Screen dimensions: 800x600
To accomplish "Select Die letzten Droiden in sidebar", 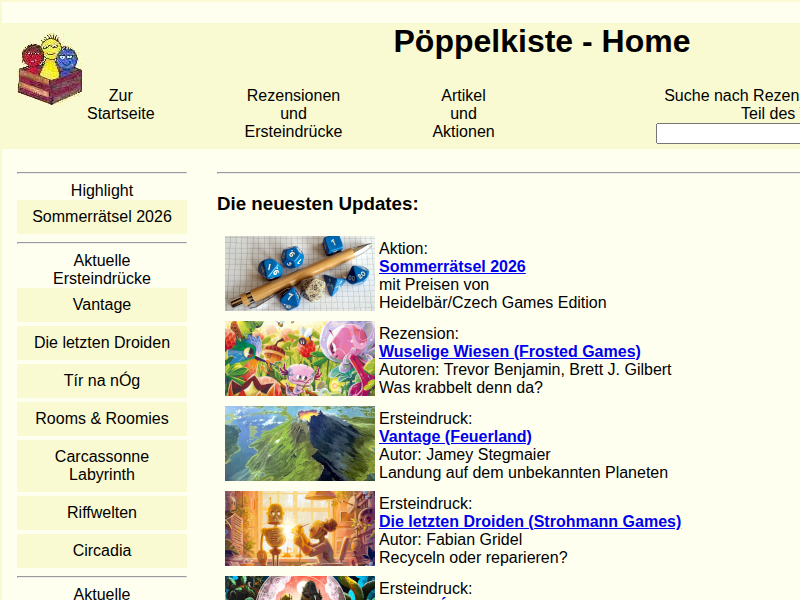I will tap(102, 342).
